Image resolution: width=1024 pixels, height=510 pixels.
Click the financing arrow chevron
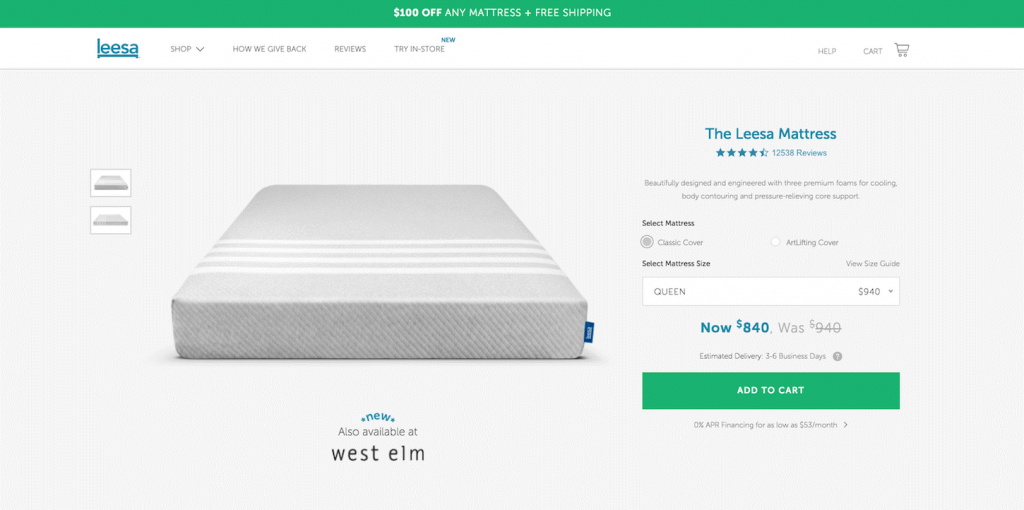click(846, 424)
